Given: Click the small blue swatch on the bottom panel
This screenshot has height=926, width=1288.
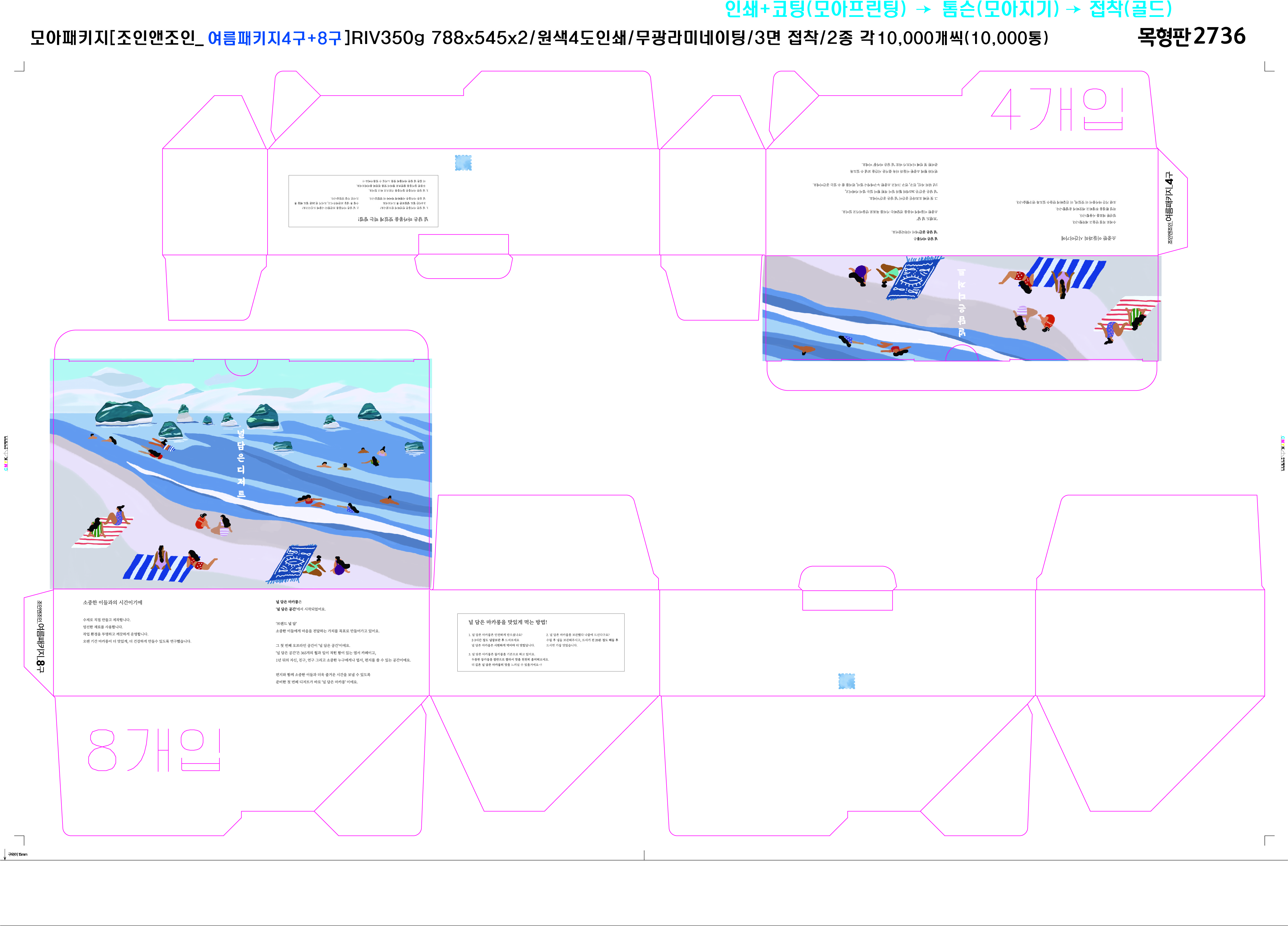Looking at the screenshot, I should pyautogui.click(x=846, y=681).
